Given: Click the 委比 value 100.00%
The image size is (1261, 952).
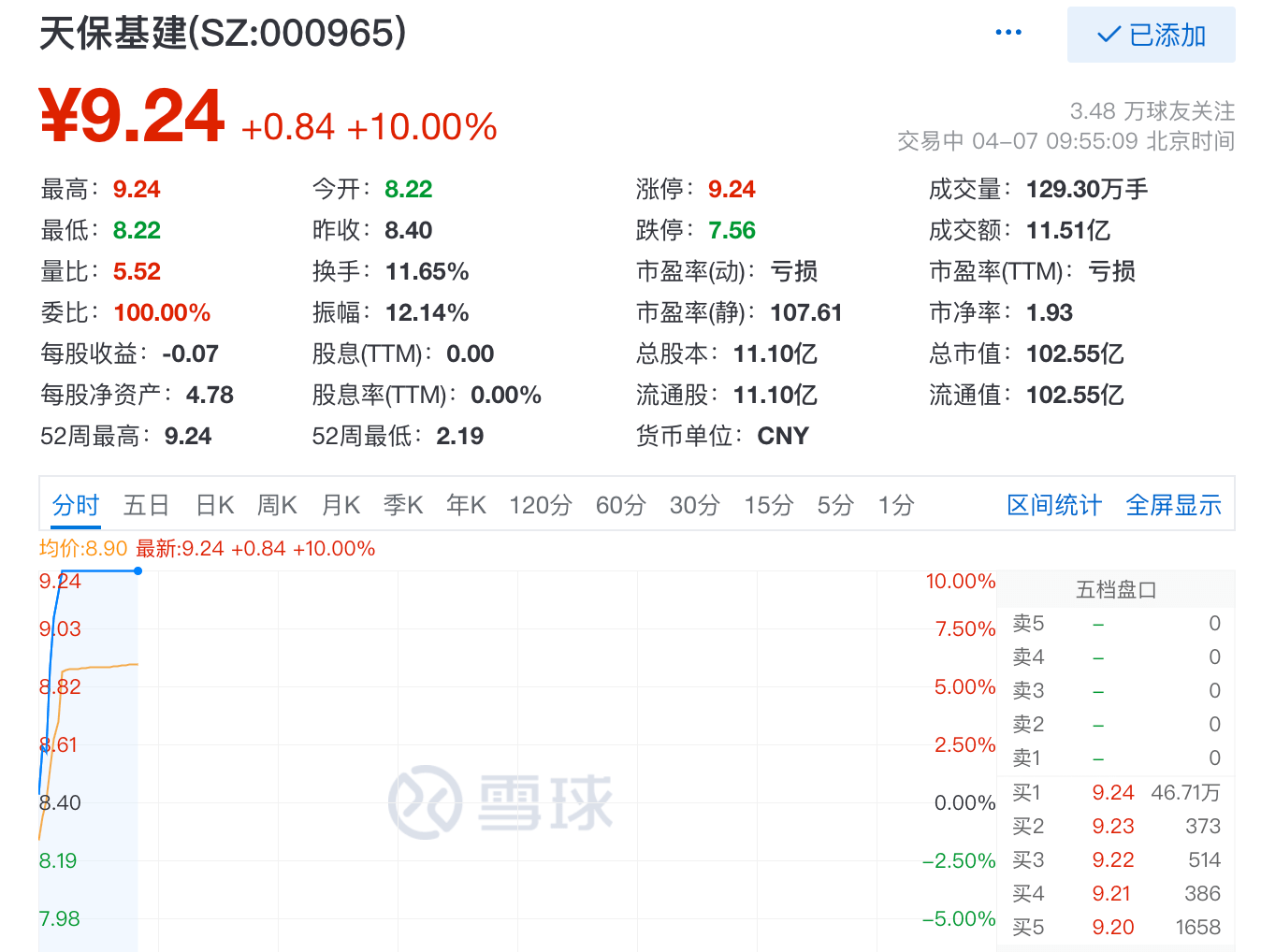Looking at the screenshot, I should coord(162,312).
